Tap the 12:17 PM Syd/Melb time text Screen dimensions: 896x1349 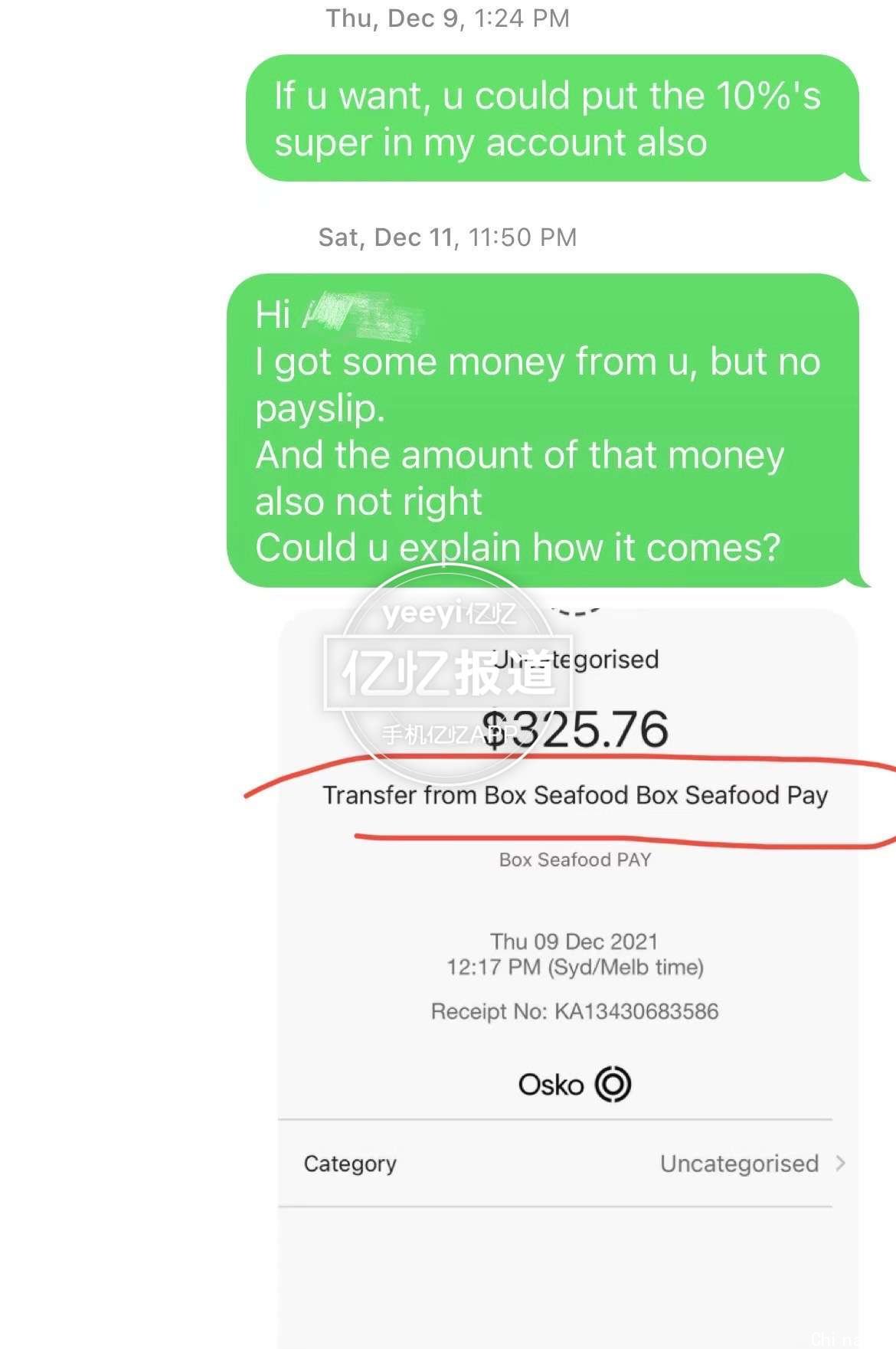pyautogui.click(x=575, y=967)
